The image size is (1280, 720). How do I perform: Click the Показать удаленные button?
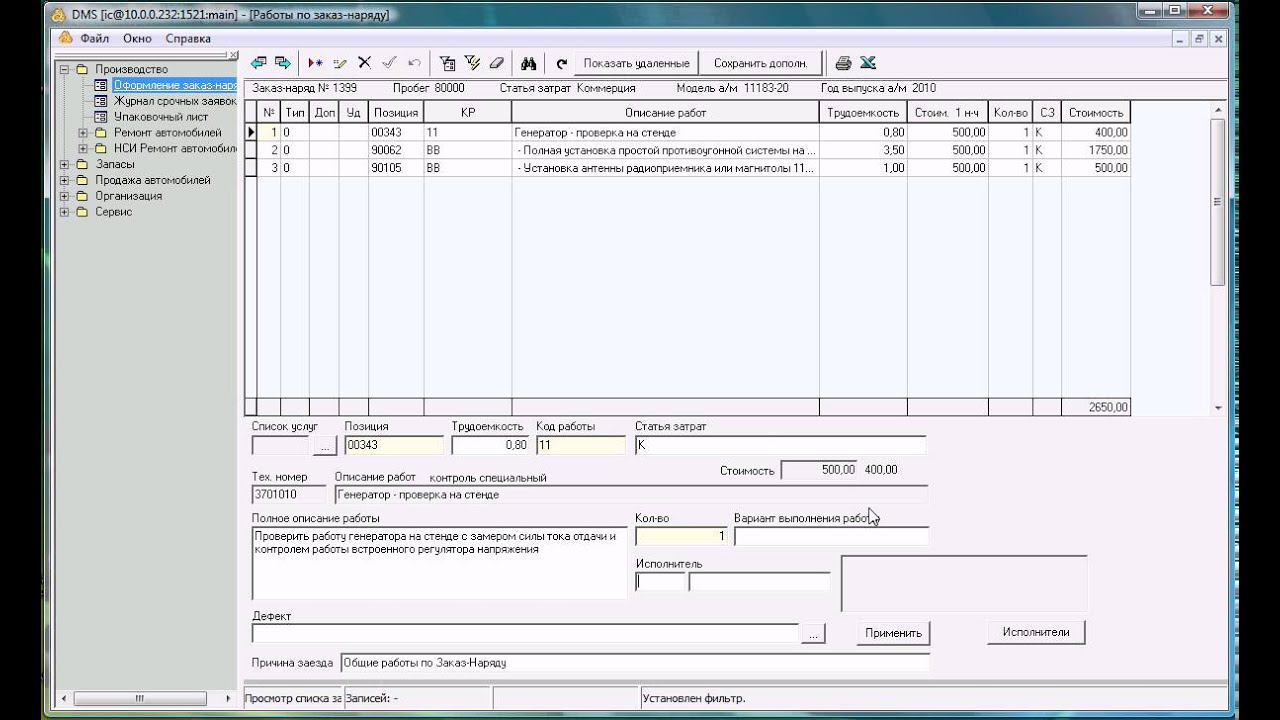click(x=637, y=63)
